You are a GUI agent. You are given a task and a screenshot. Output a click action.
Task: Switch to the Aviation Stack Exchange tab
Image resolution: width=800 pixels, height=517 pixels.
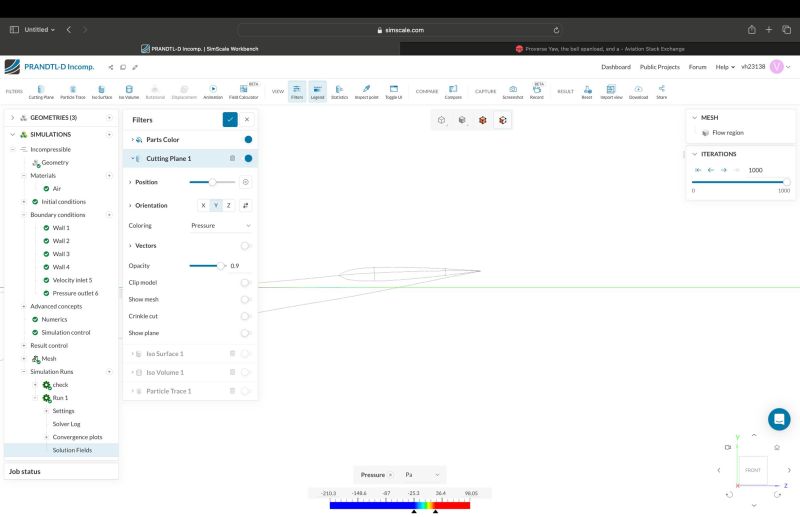click(x=599, y=49)
